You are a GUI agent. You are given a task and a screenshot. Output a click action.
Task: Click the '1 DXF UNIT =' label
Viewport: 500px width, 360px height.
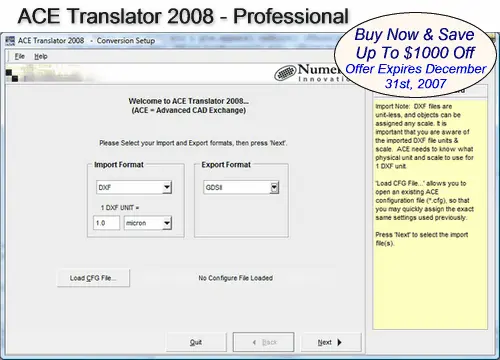[120, 208]
